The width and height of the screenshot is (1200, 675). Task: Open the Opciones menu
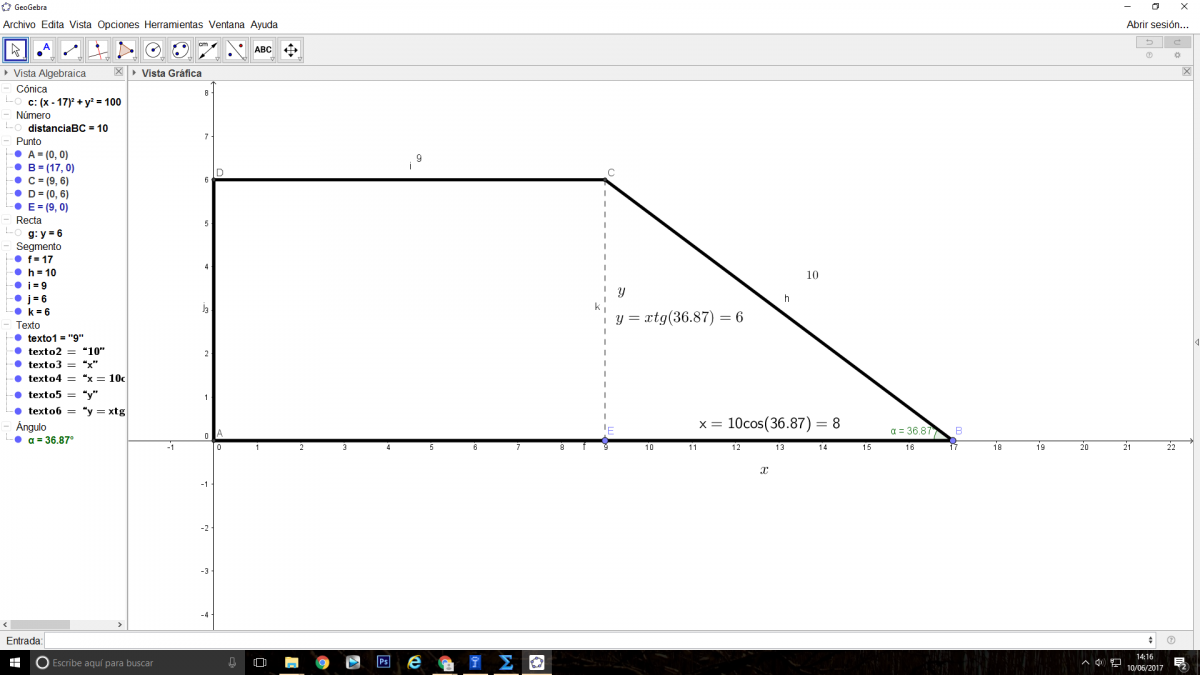(118, 24)
